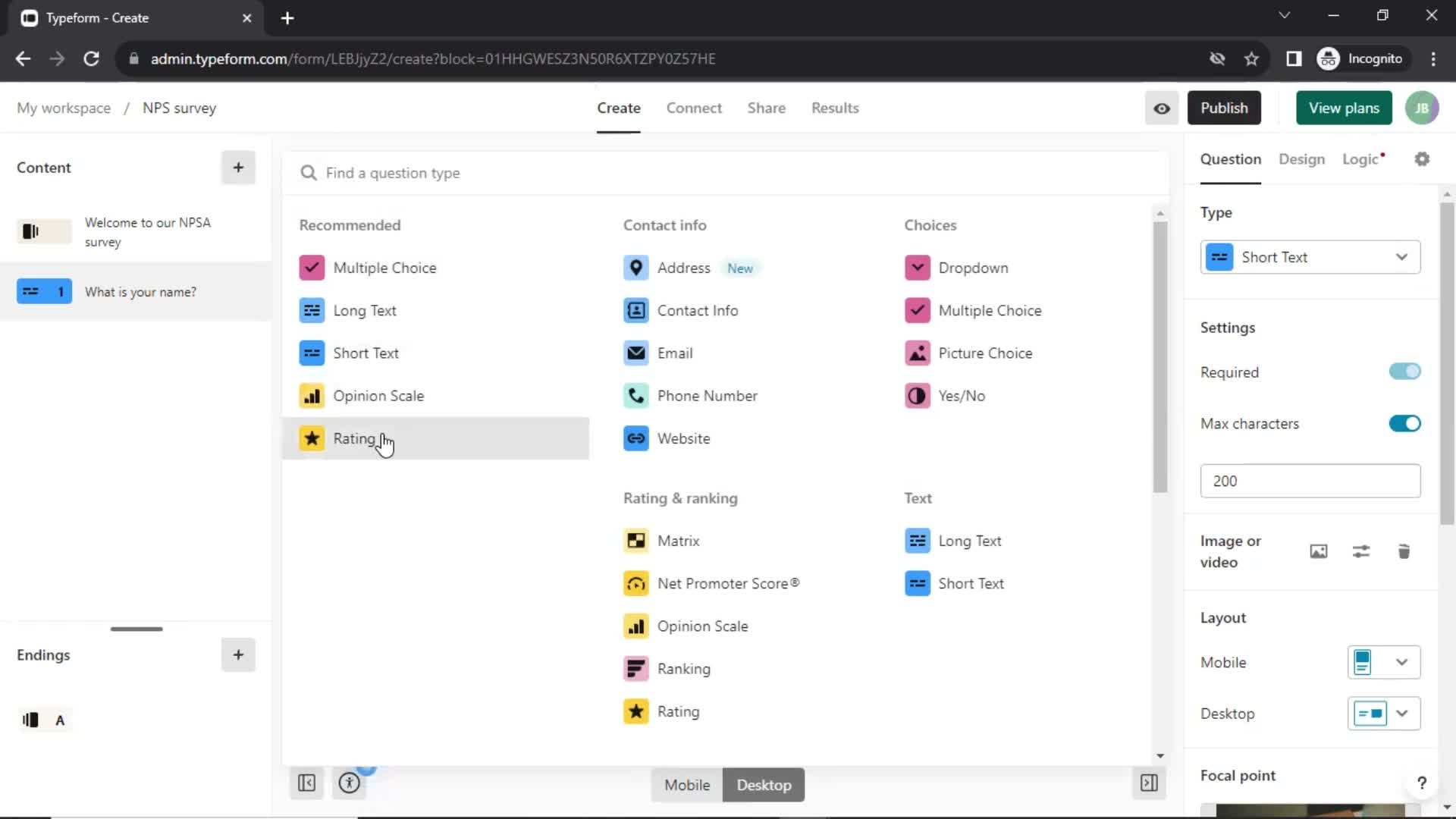Pick Short Text under Recommended
Screen dimensions: 1456x819
coord(349,353)
